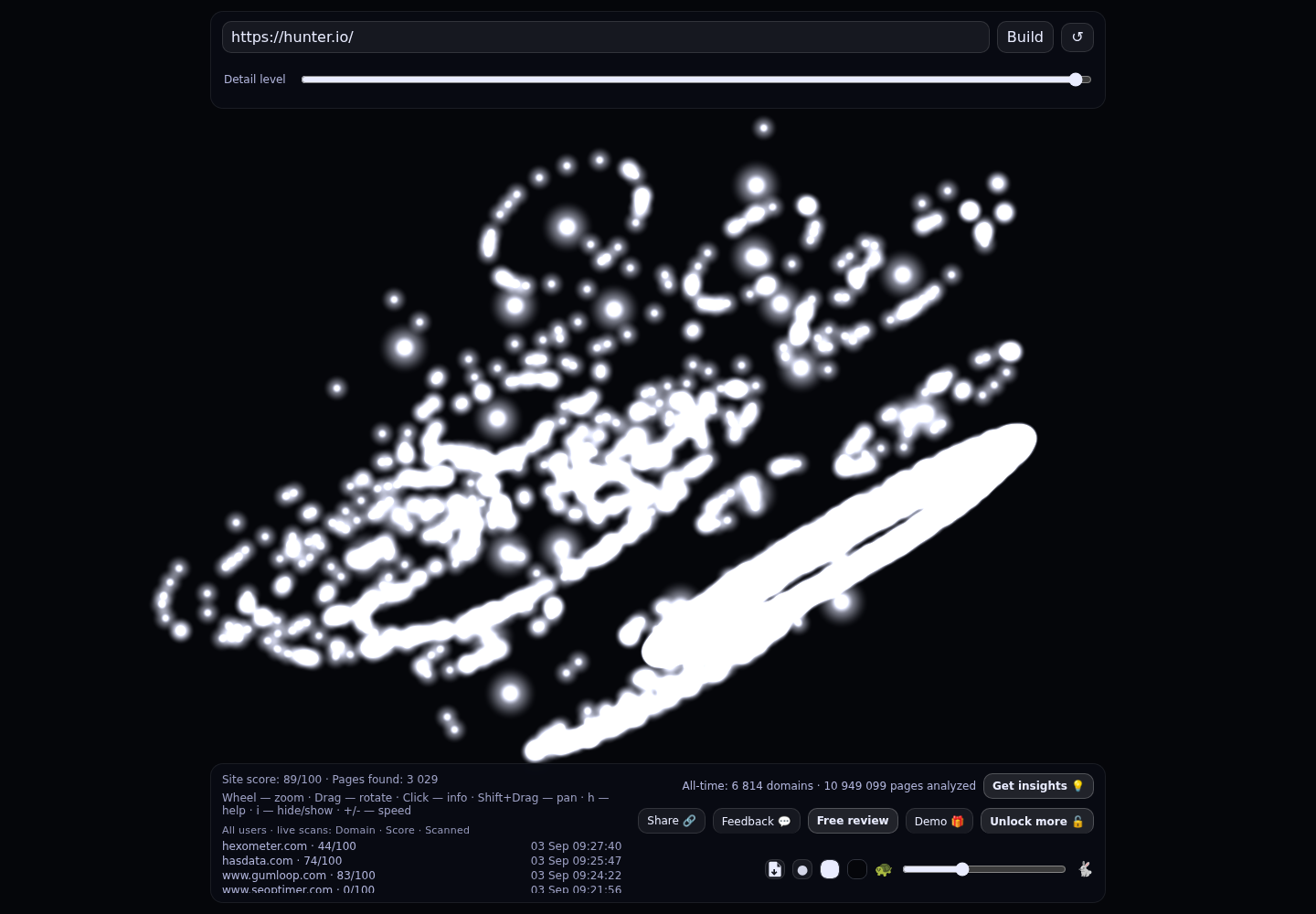Click the 03 Sep 09:25:47 timestamp

pyautogui.click(x=576, y=861)
